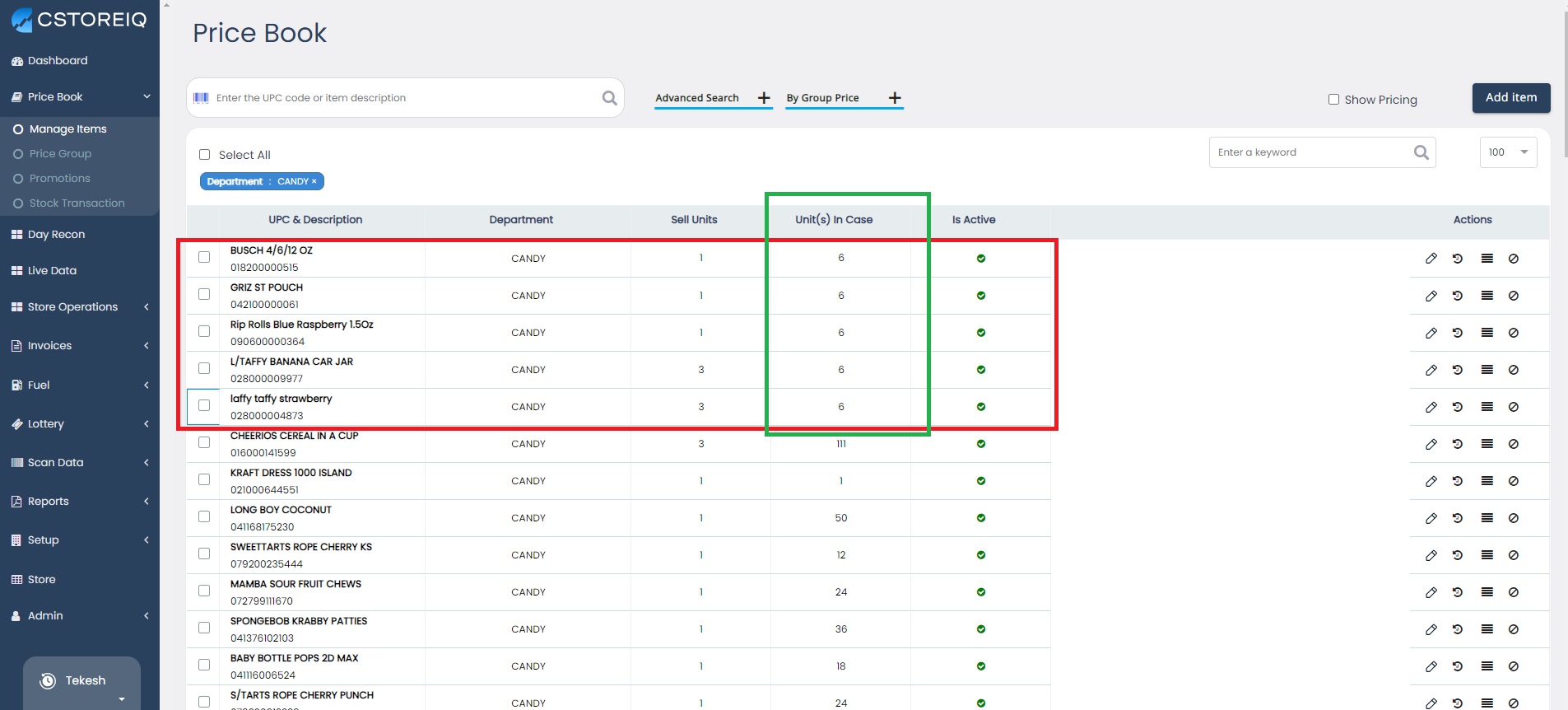
Task: Open Stock Transaction submenu item
Action: coord(77,203)
